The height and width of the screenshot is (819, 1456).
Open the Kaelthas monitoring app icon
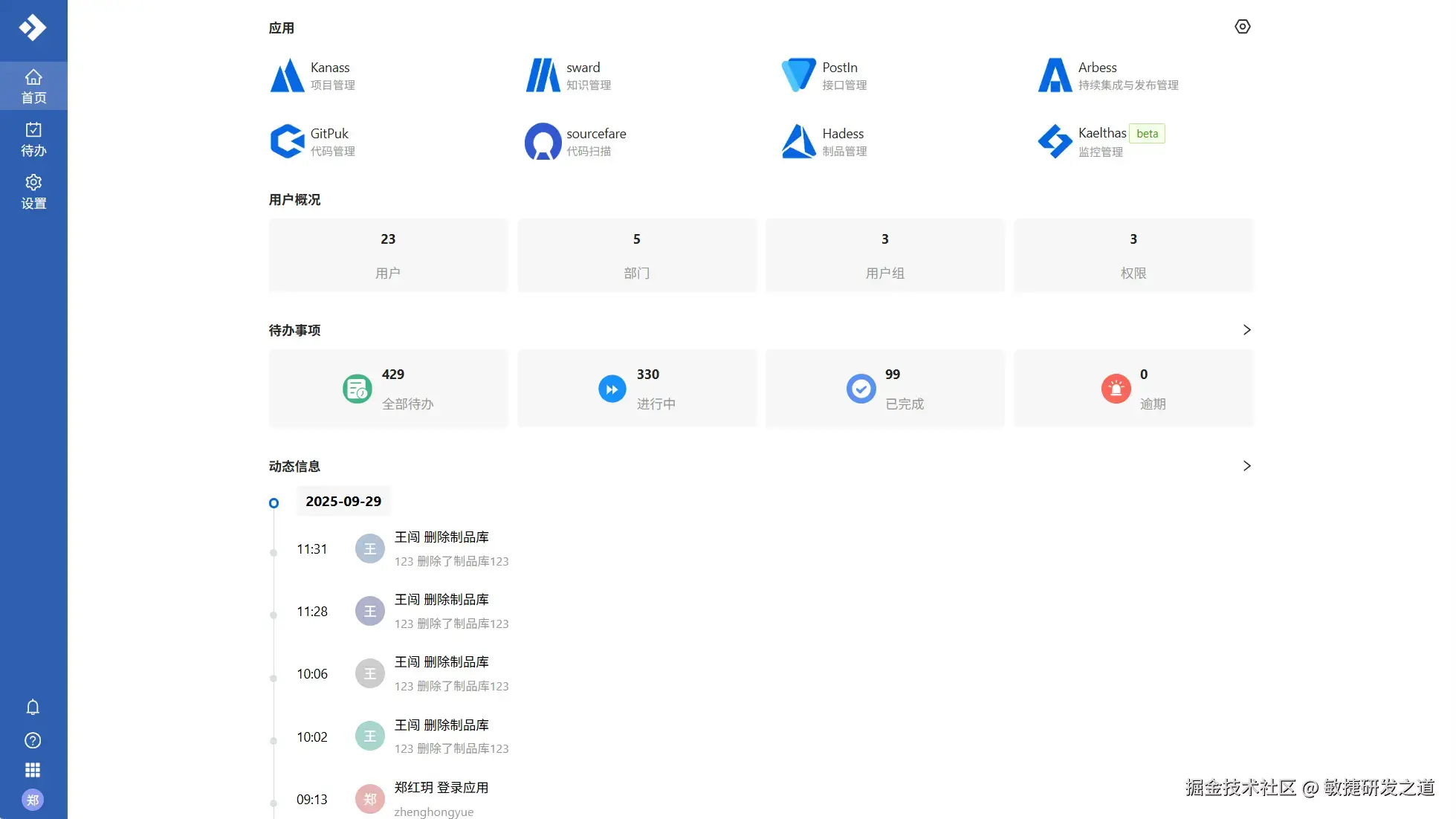click(1055, 141)
